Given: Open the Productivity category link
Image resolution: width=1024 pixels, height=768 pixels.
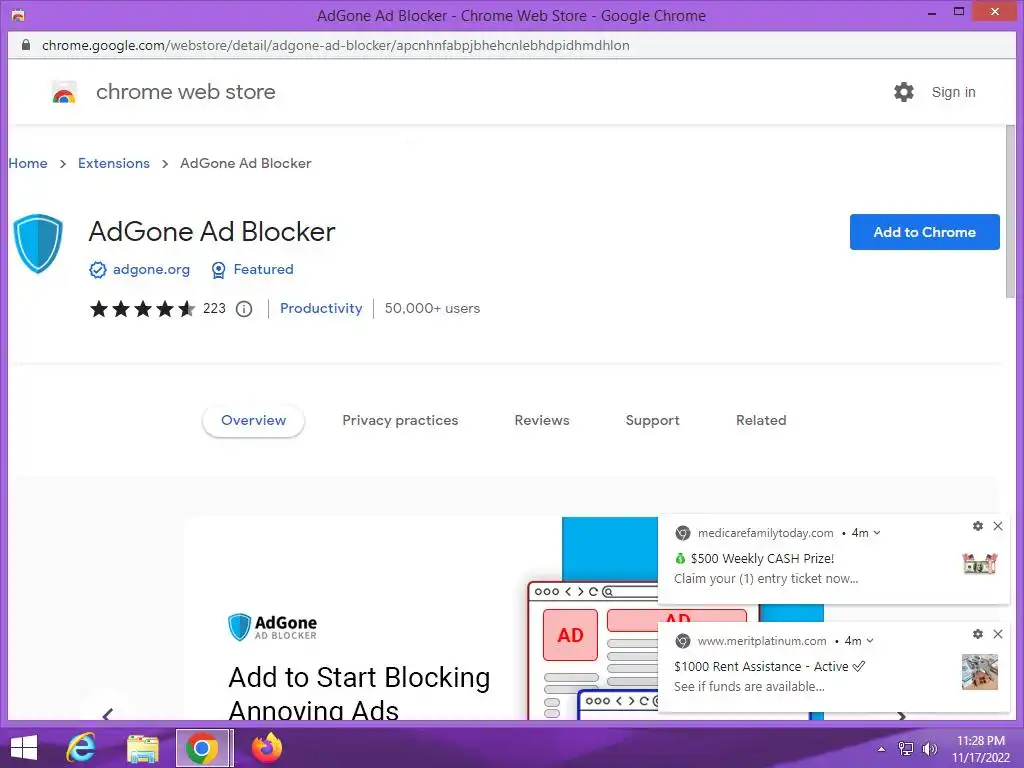Looking at the screenshot, I should (x=321, y=308).
